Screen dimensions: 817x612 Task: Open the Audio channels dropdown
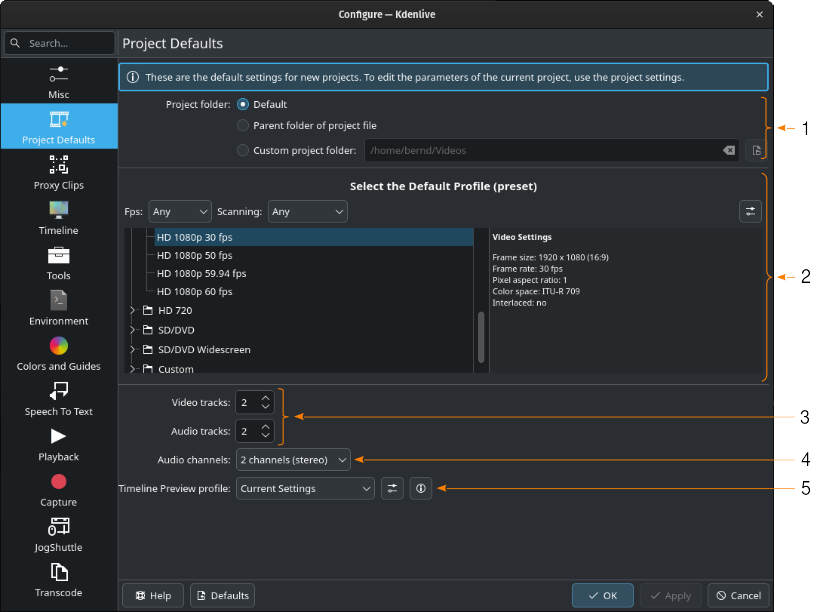pyautogui.click(x=293, y=460)
